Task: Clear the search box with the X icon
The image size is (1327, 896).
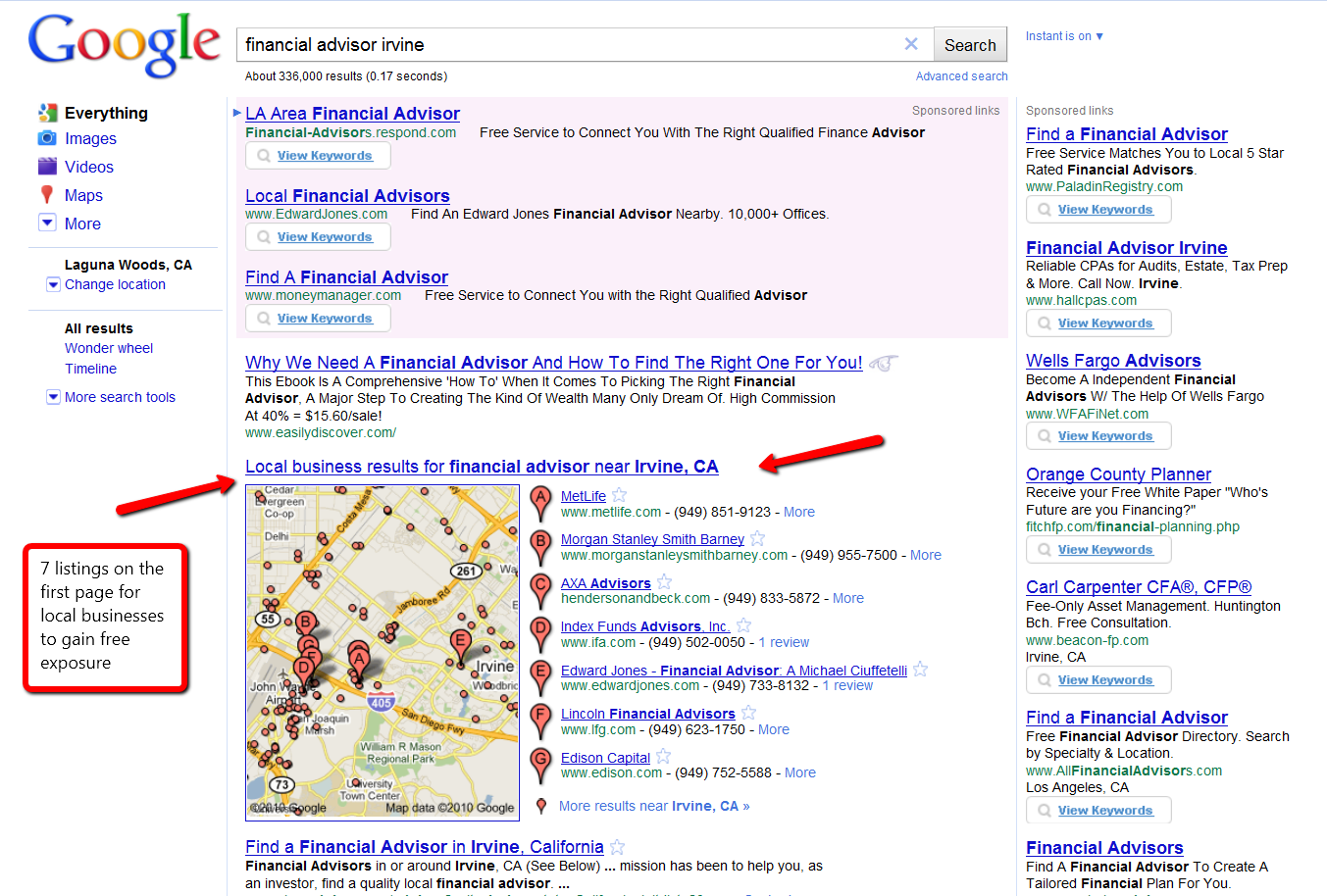Action: tap(911, 44)
